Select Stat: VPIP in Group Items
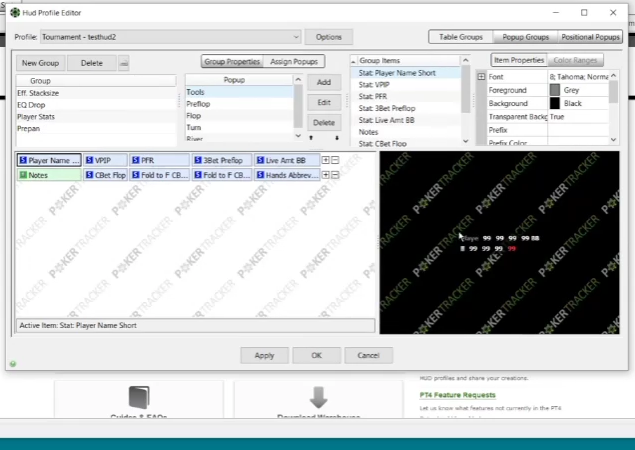Image resolution: width=635 pixels, height=450 pixels. pyautogui.click(x=405, y=85)
